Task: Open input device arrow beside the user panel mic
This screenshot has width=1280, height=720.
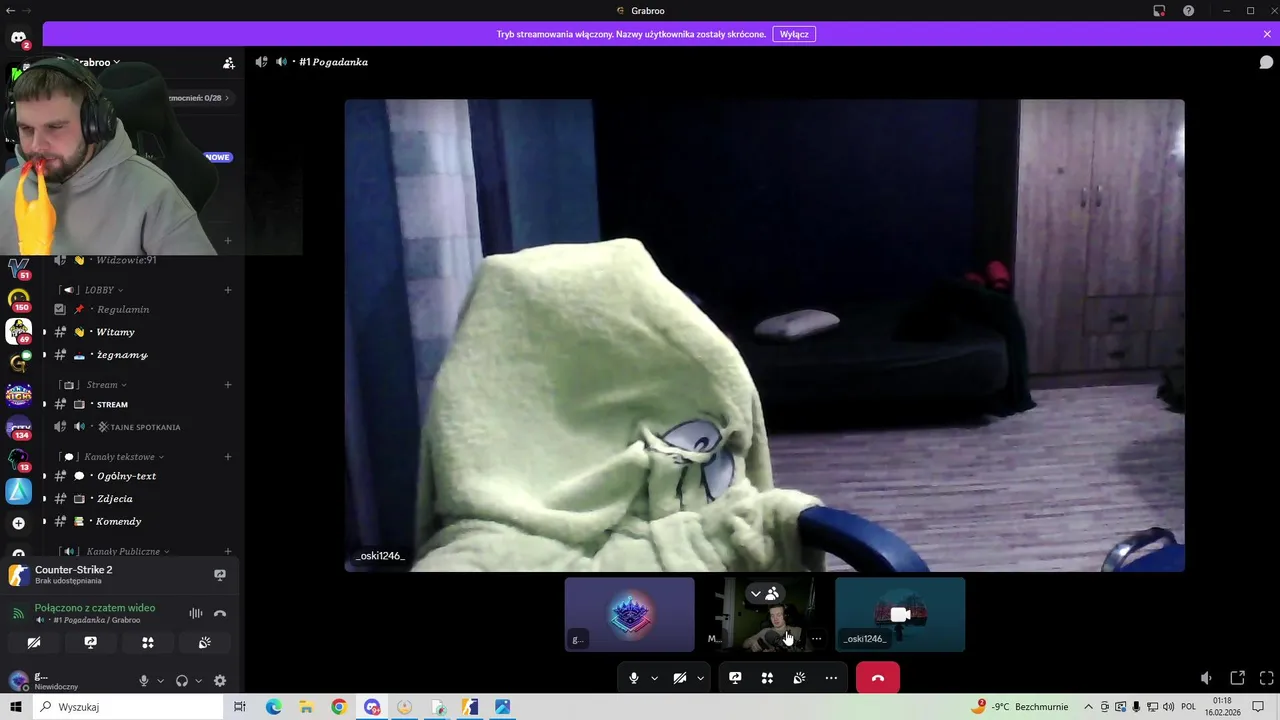Action: click(160, 681)
